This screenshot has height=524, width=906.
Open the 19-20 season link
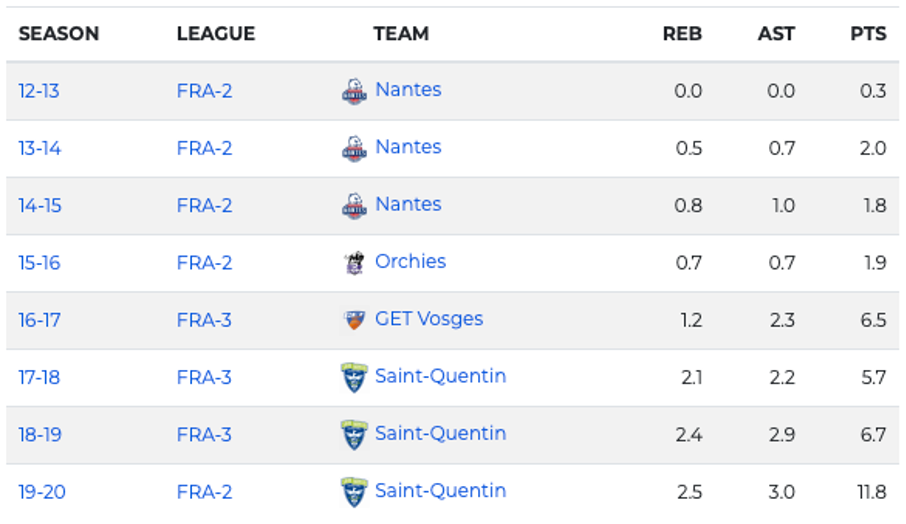coord(42,492)
